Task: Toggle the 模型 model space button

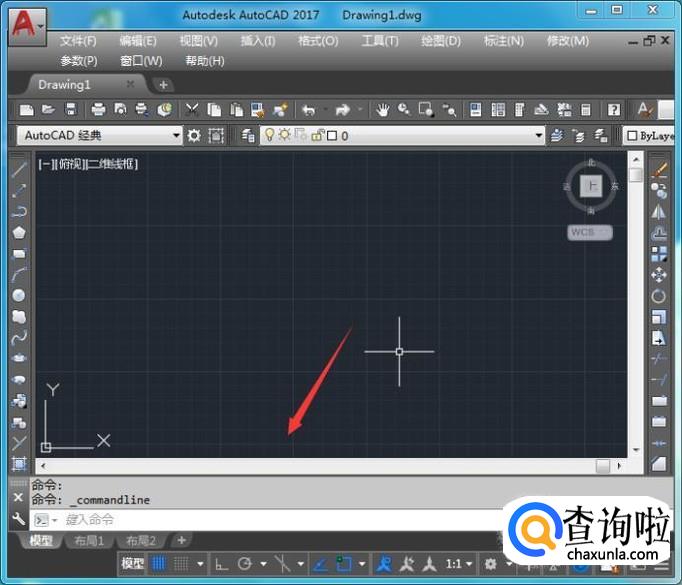Action: (x=132, y=564)
